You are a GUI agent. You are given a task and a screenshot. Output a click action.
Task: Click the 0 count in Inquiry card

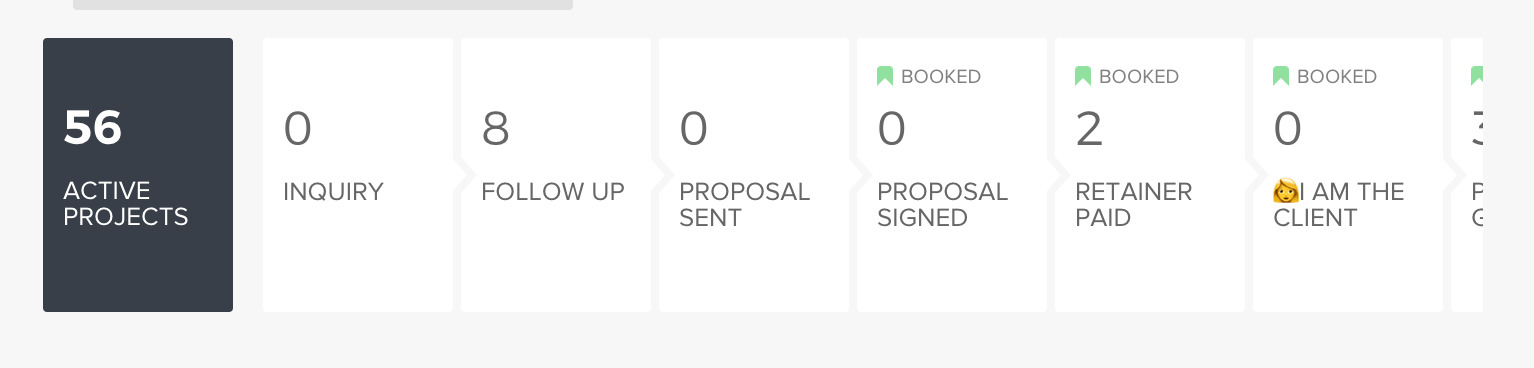pos(298,129)
